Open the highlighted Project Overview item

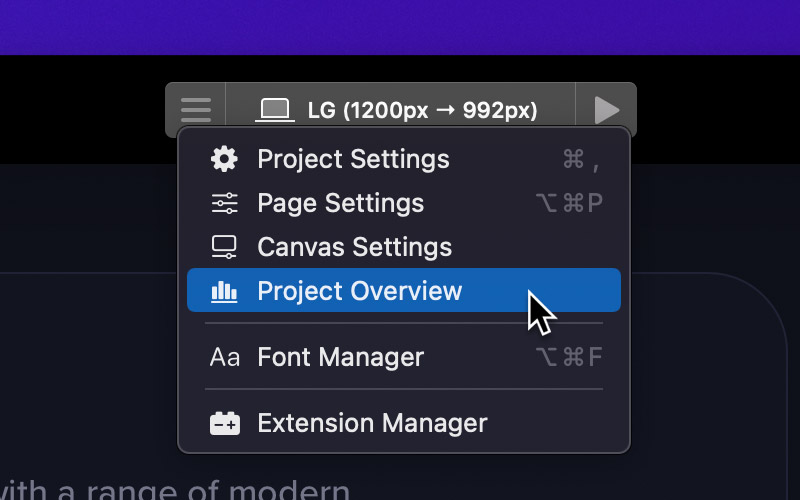(x=404, y=290)
